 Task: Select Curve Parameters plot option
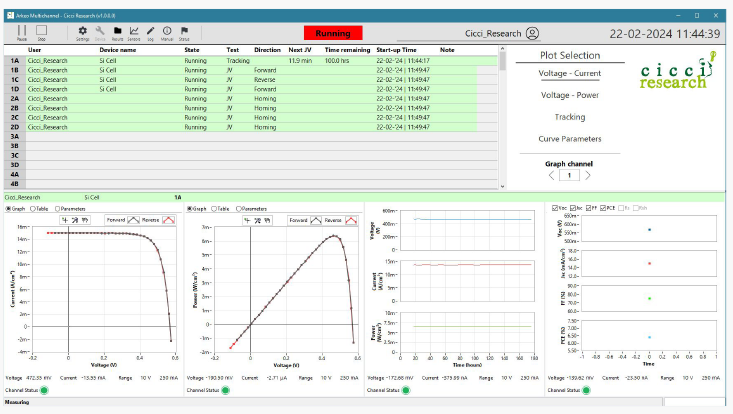[x=569, y=139]
